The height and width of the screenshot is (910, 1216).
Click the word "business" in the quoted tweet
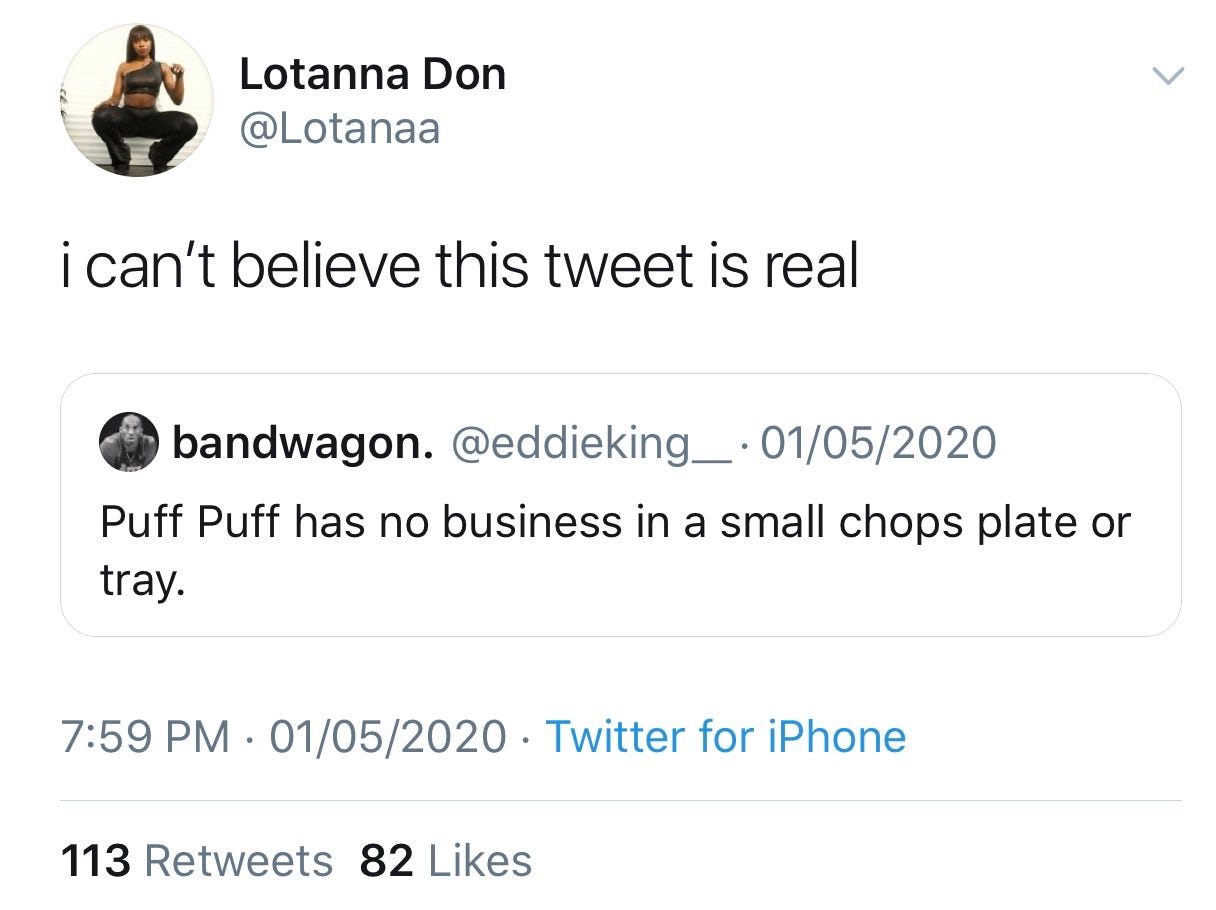(x=523, y=523)
